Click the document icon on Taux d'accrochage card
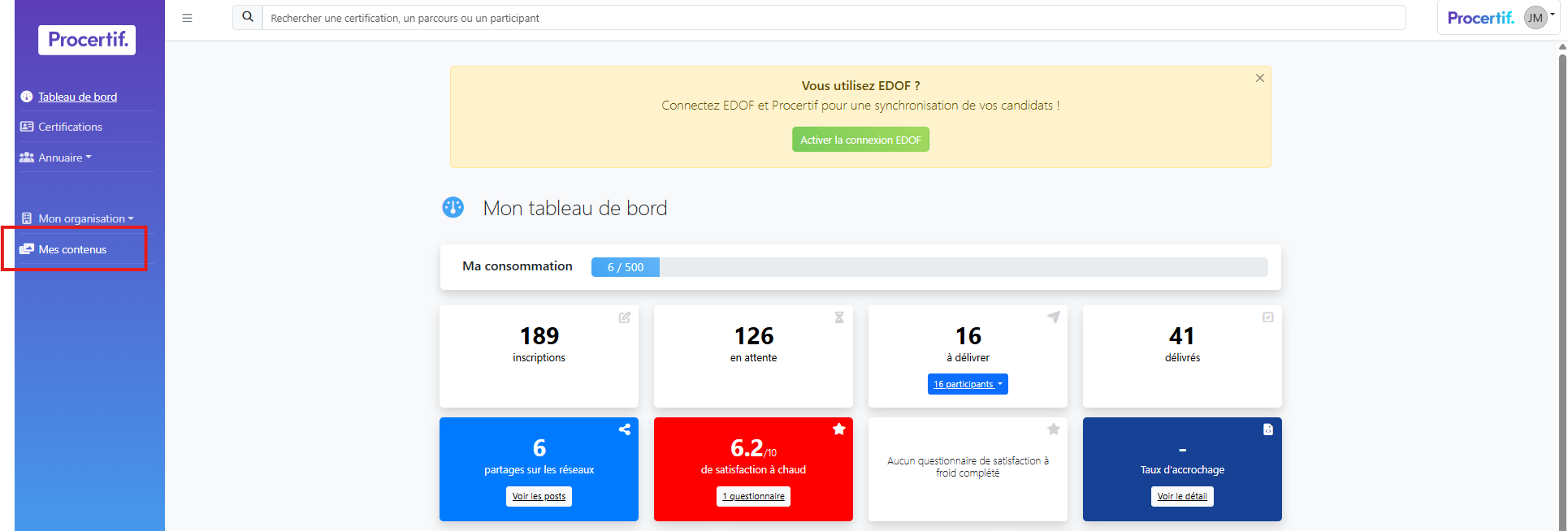1568x531 pixels. pos(1267,430)
